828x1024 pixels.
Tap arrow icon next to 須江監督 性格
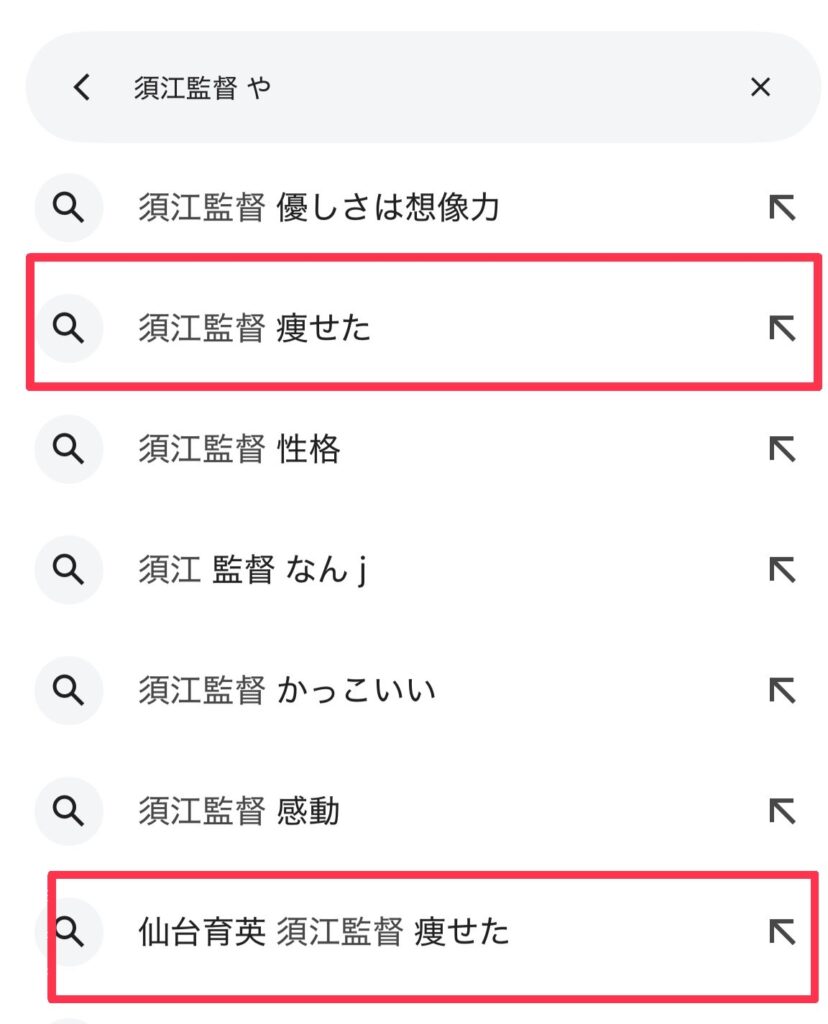(782, 449)
